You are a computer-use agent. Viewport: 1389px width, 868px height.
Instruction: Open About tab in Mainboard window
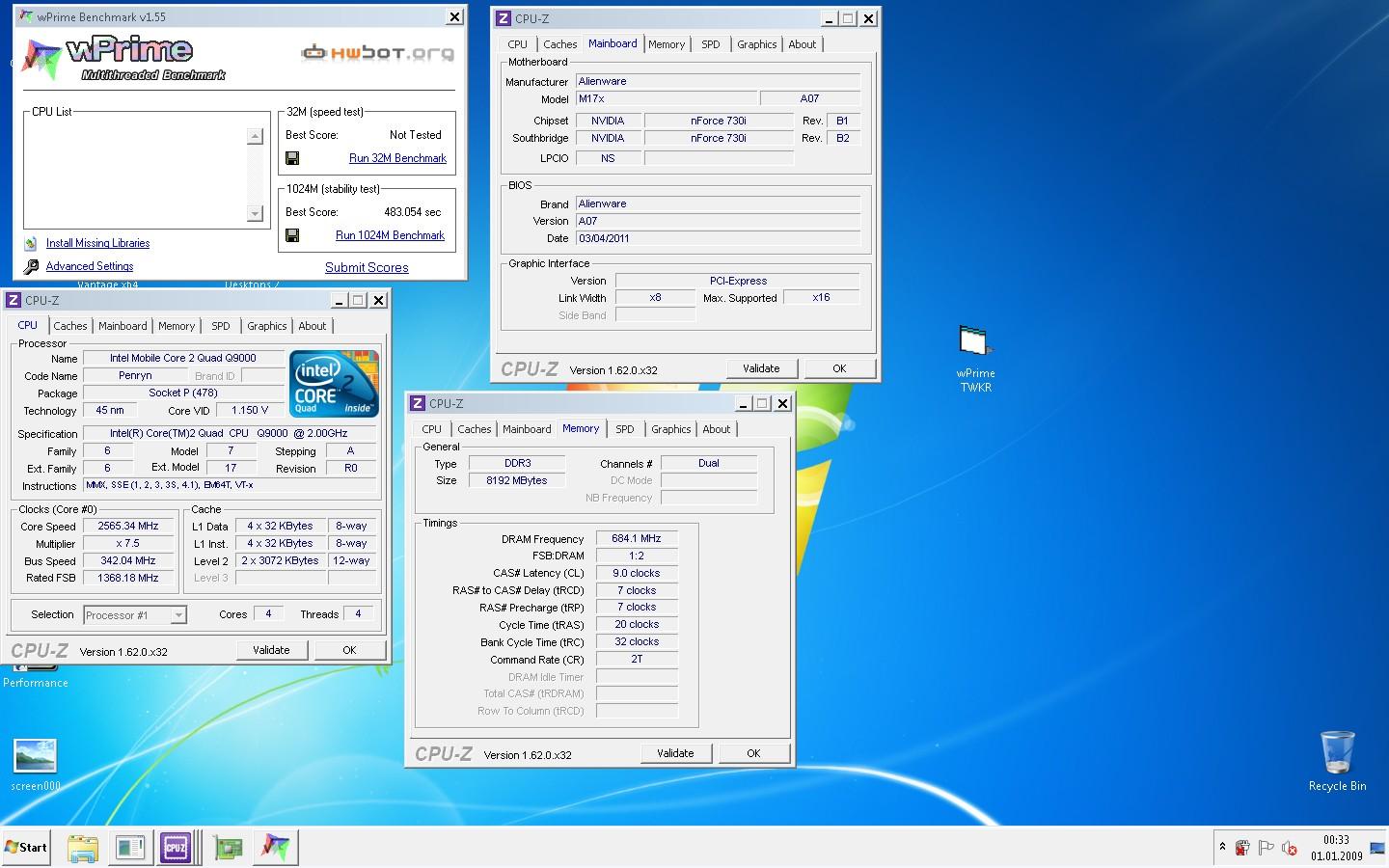(x=803, y=44)
